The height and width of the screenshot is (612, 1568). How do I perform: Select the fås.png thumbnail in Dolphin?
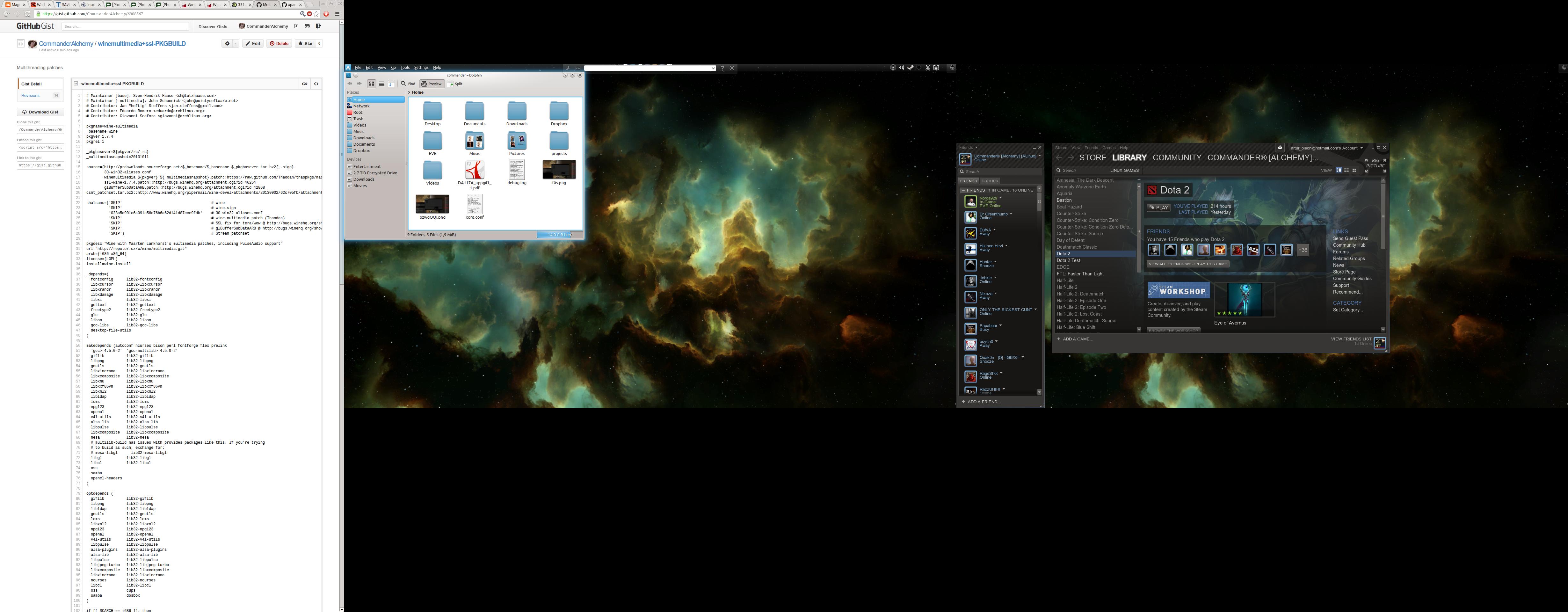tap(559, 170)
